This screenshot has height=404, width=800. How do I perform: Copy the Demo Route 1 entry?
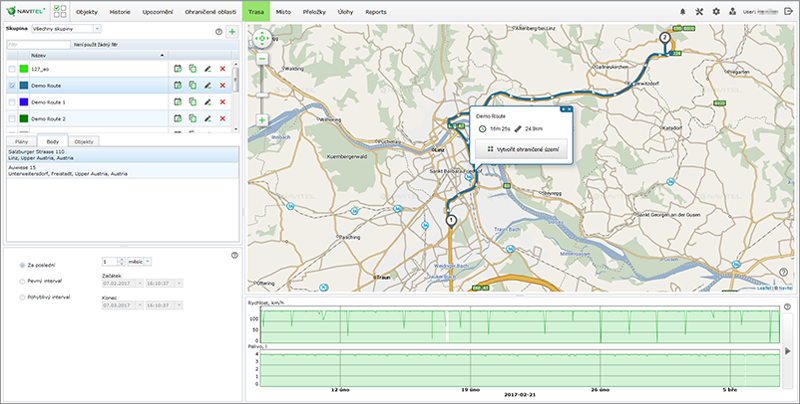click(192, 103)
